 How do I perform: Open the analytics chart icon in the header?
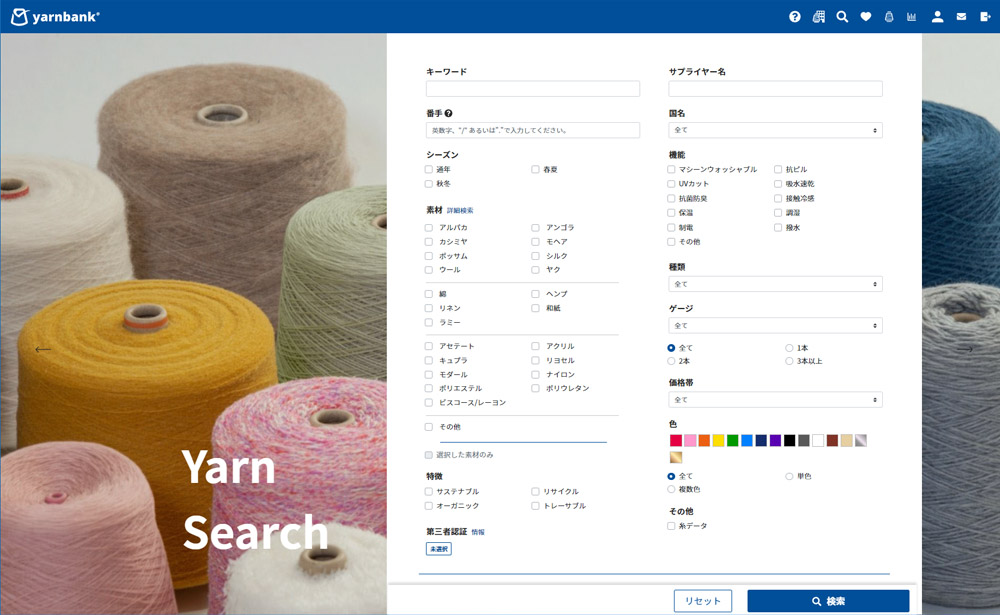(912, 17)
